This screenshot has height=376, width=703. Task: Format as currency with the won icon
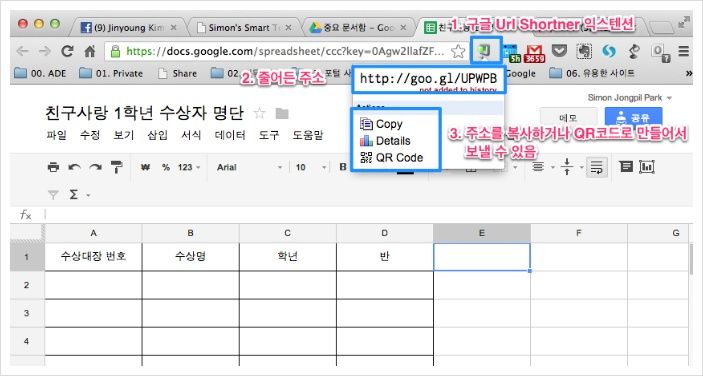pyautogui.click(x=145, y=167)
